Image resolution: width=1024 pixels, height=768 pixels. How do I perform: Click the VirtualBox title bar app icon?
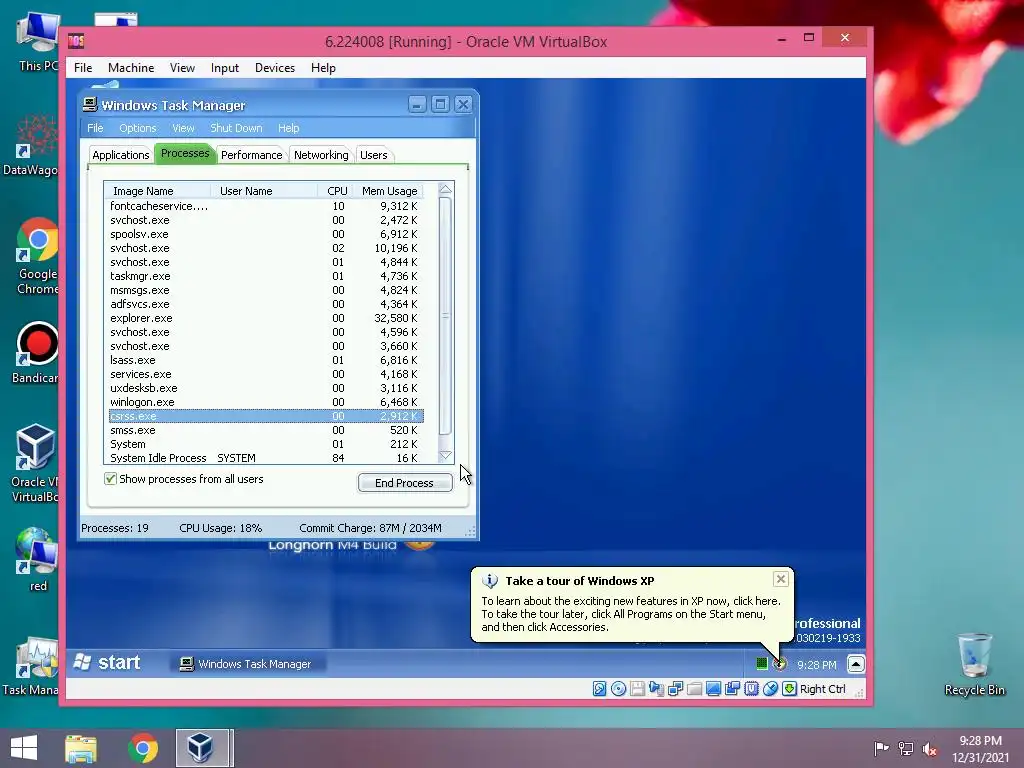pos(76,41)
